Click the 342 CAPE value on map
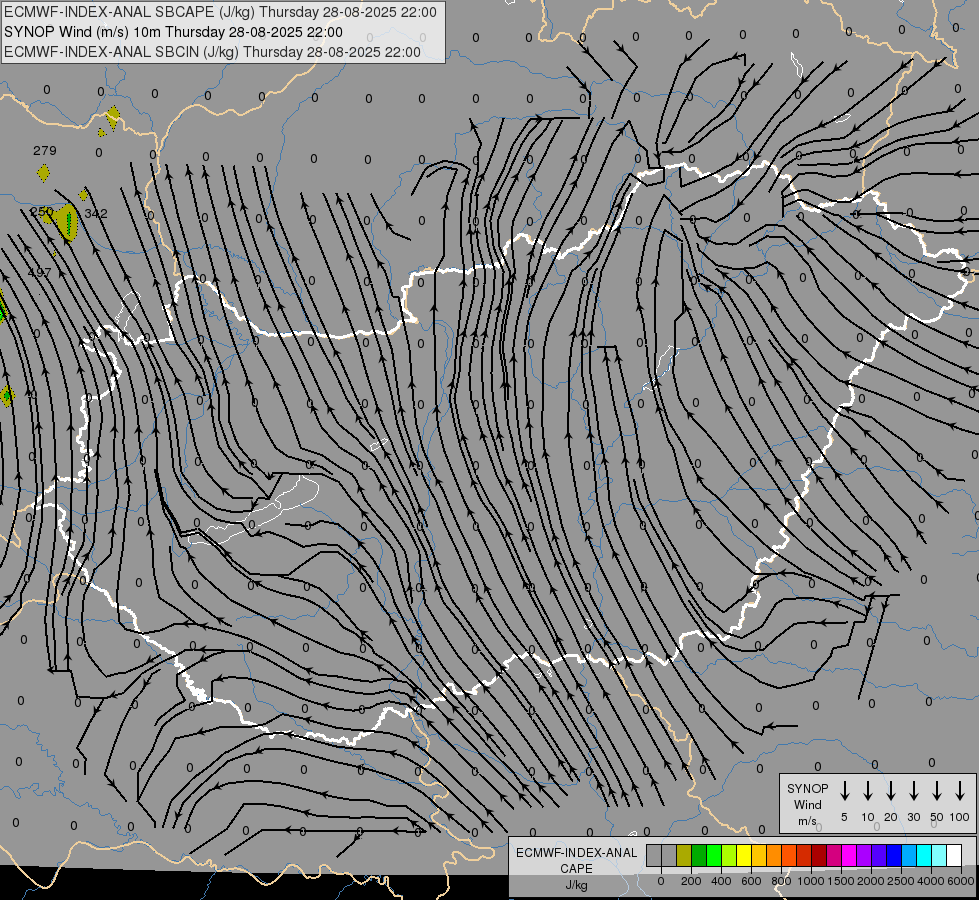Image resolution: width=979 pixels, height=900 pixels. 96,214
